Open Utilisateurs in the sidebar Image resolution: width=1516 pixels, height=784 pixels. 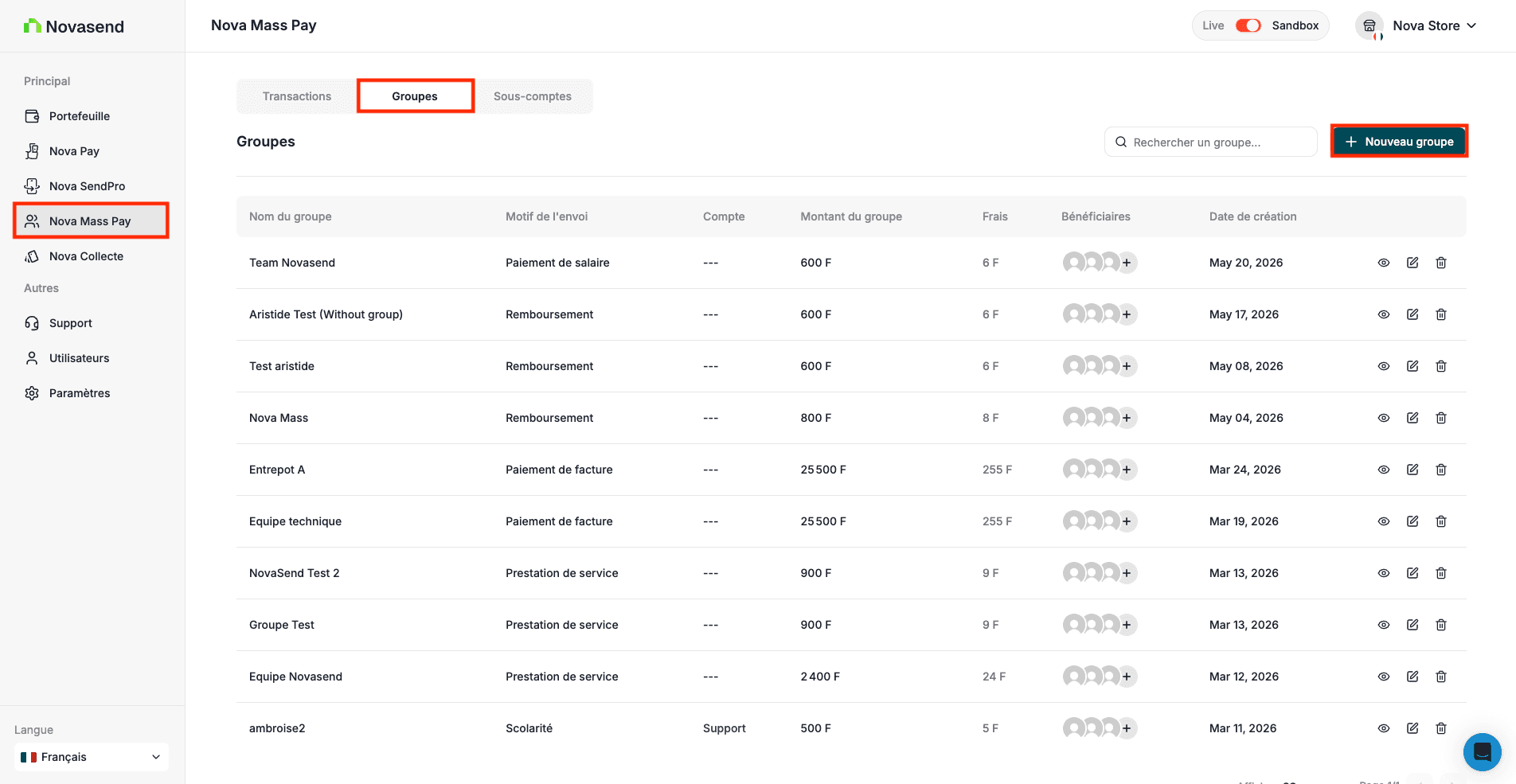click(x=92, y=358)
